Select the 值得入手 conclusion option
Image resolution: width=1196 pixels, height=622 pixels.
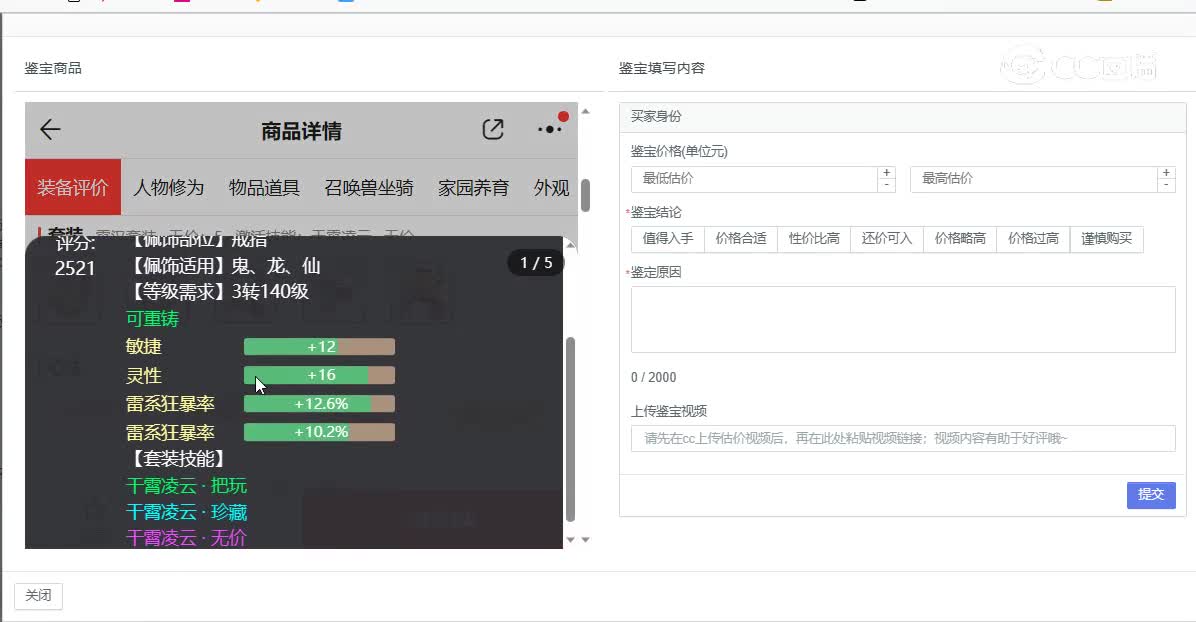tap(667, 239)
